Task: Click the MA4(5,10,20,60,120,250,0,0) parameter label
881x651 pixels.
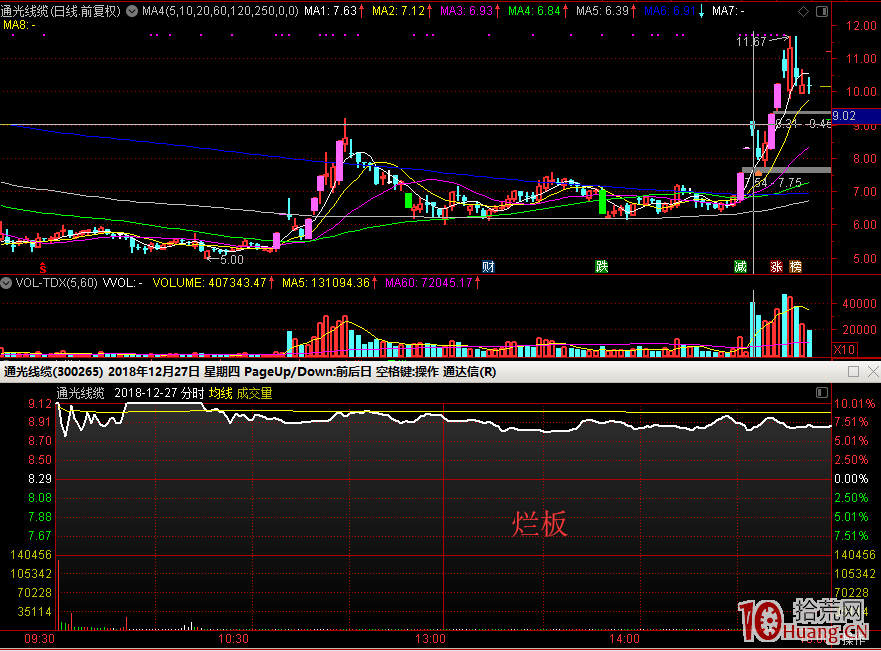Action: pyautogui.click(x=220, y=11)
